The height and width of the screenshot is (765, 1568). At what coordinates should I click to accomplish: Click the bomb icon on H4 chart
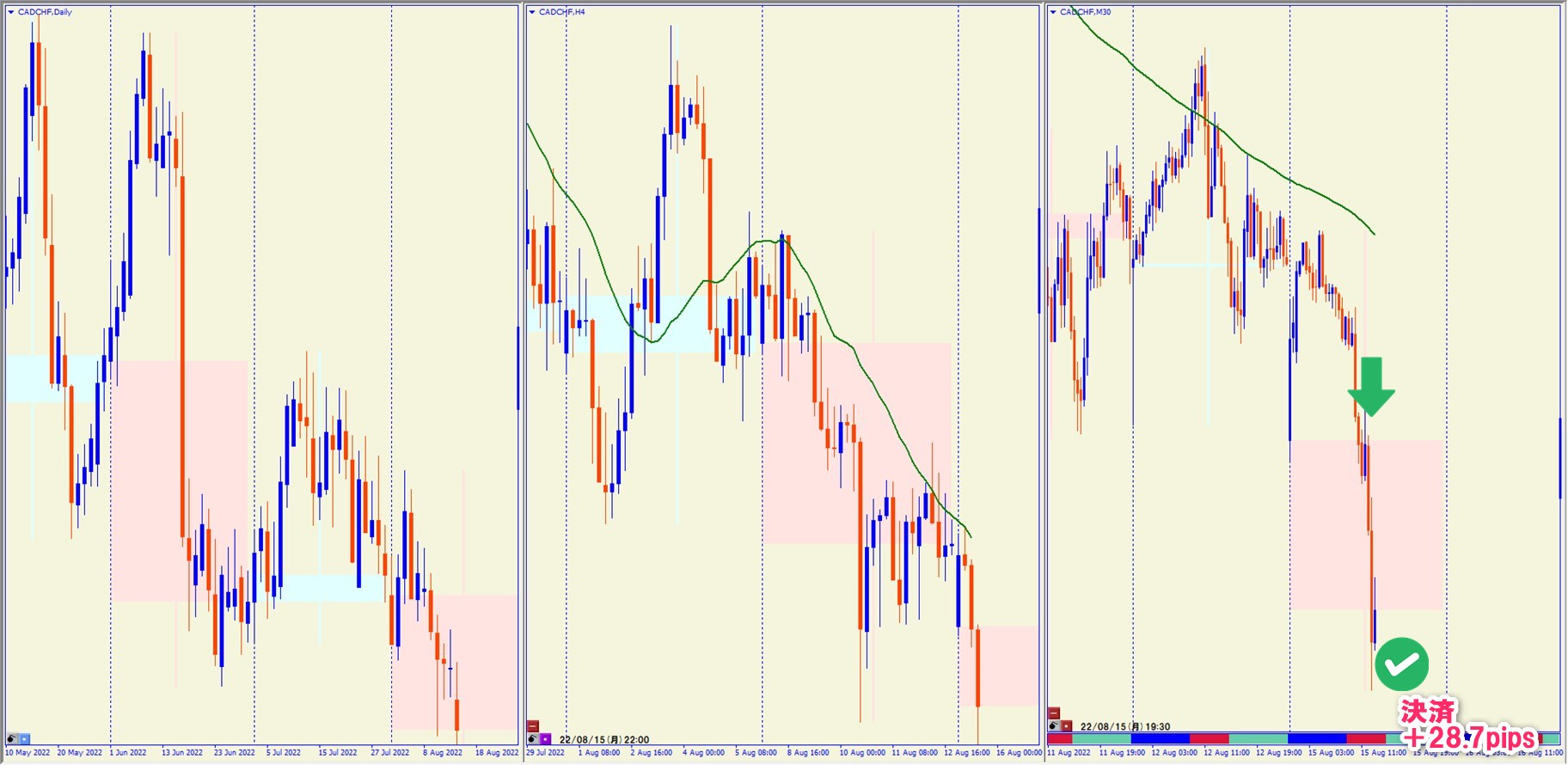533,738
